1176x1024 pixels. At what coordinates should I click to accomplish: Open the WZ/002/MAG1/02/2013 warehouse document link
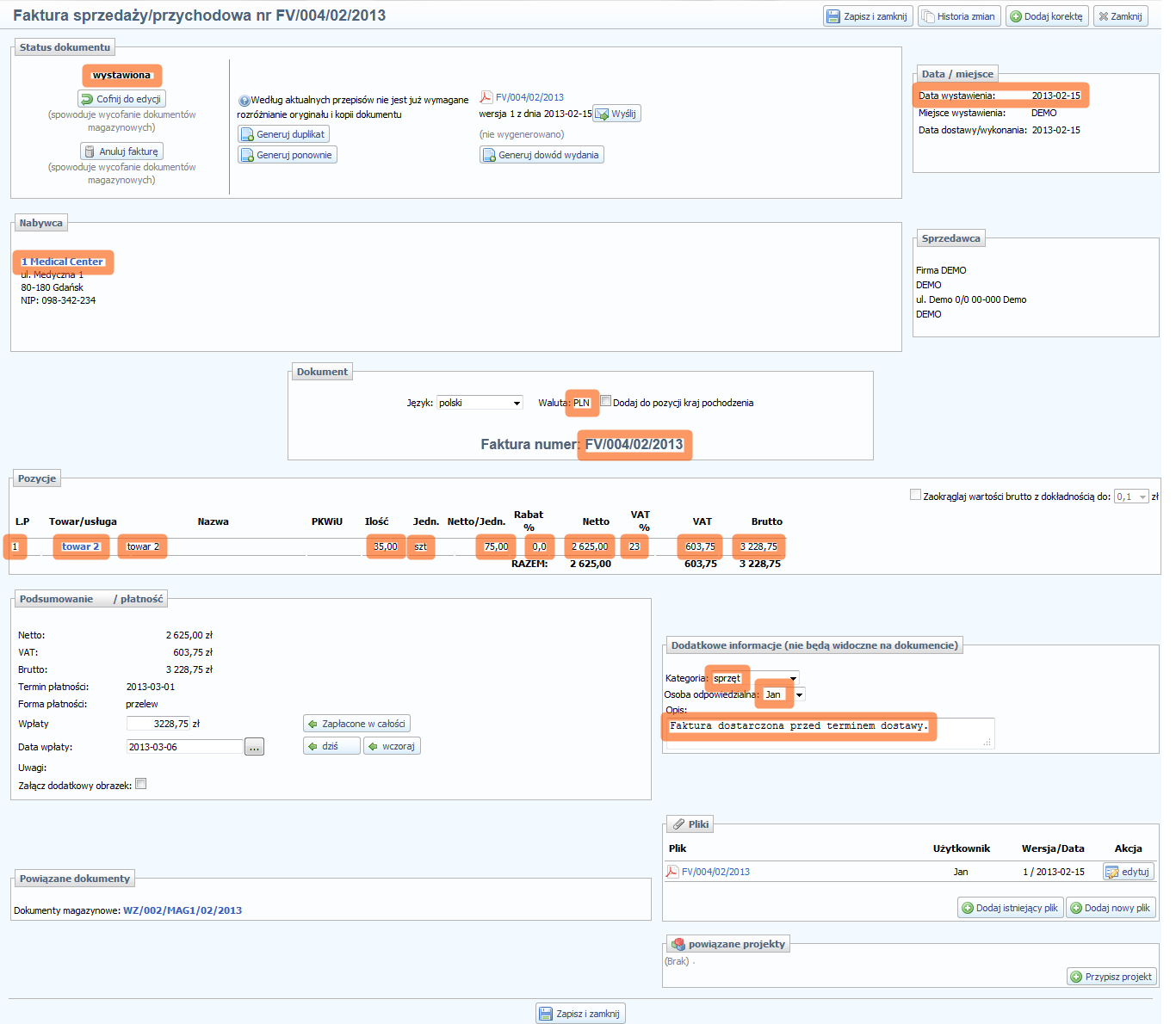[183, 910]
